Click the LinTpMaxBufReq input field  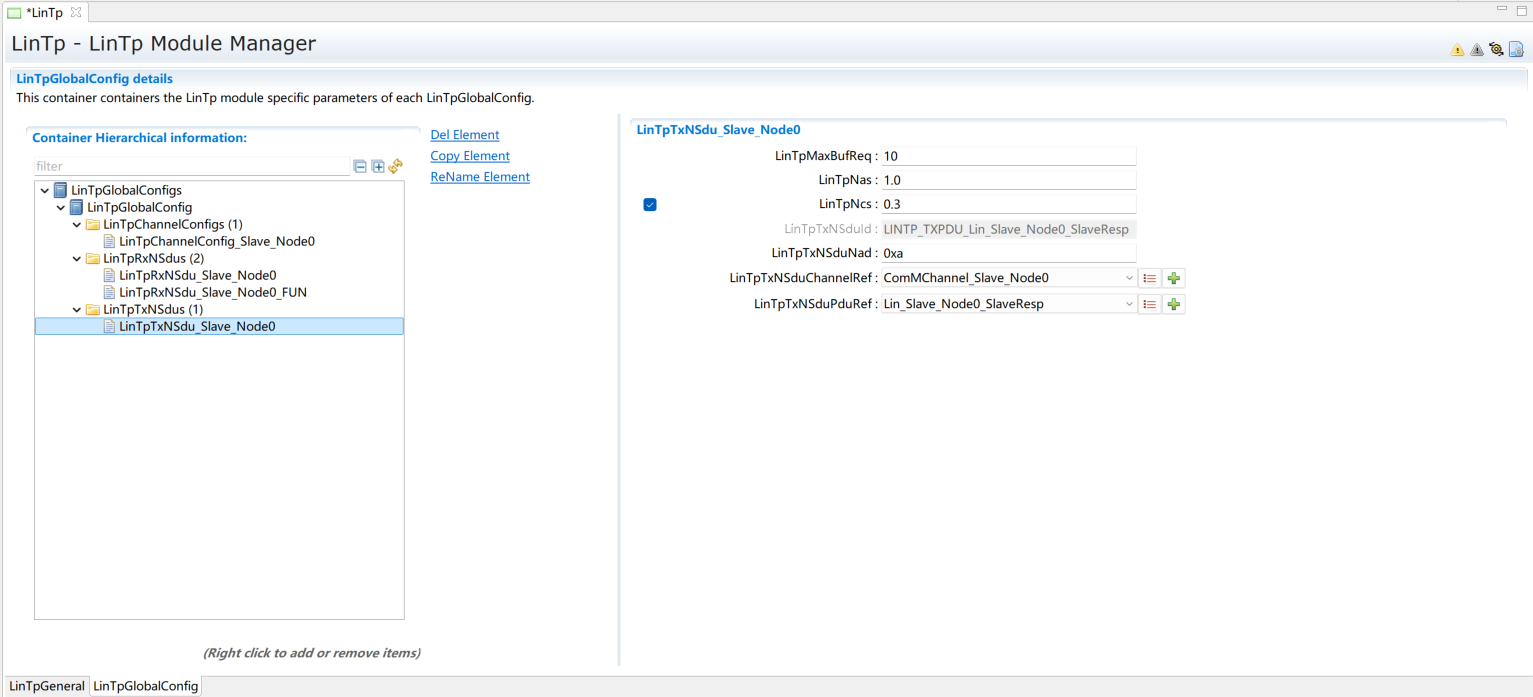pyautogui.click(x=1008, y=156)
